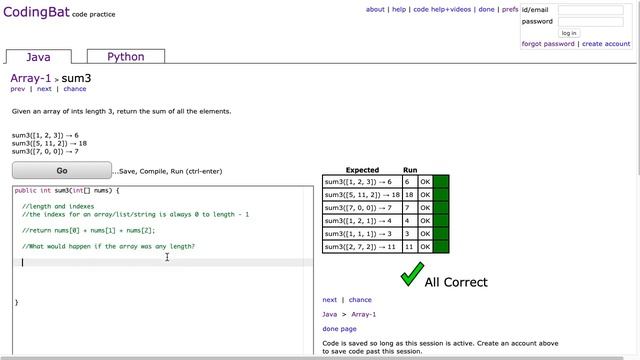This screenshot has height=360, width=640.
Task: Click the problem description text
Action: pos(121,111)
